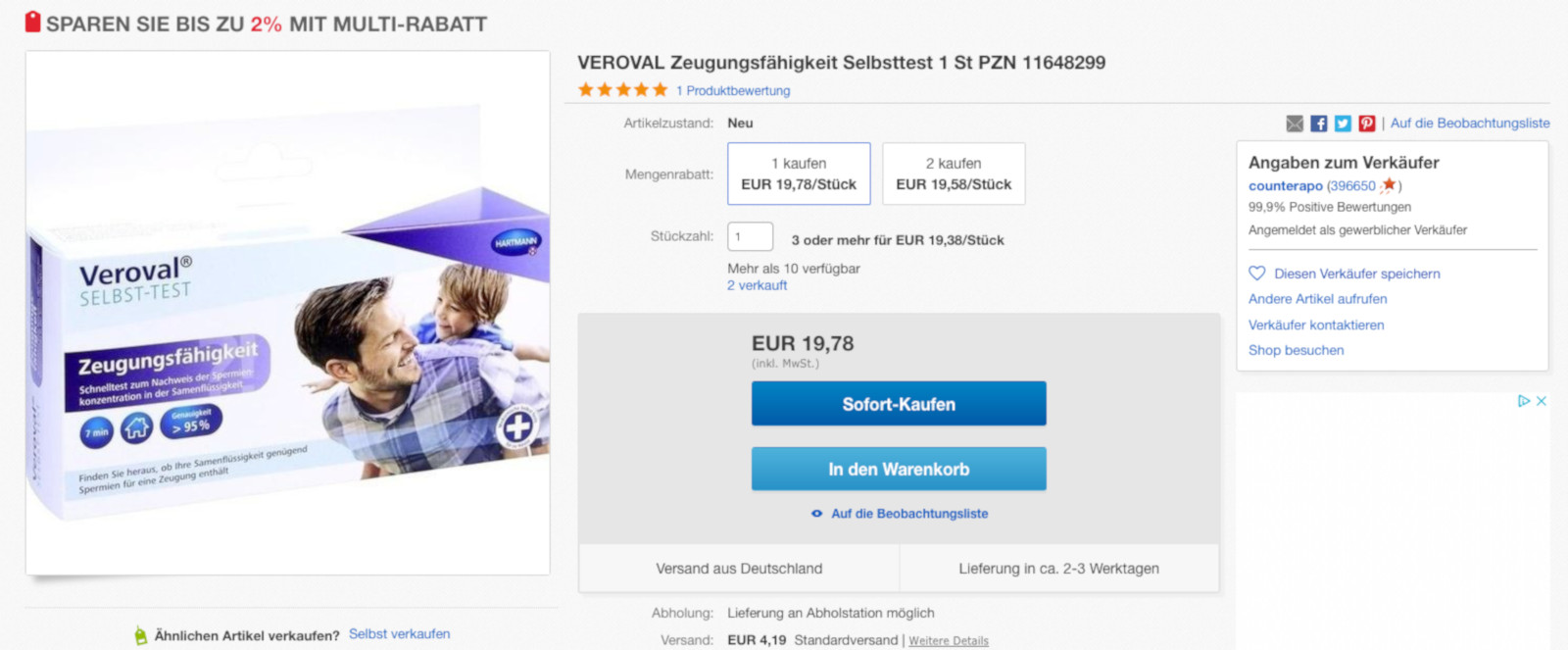1568x650 pixels.
Task: Click the five-star product rating
Action: 623,90
